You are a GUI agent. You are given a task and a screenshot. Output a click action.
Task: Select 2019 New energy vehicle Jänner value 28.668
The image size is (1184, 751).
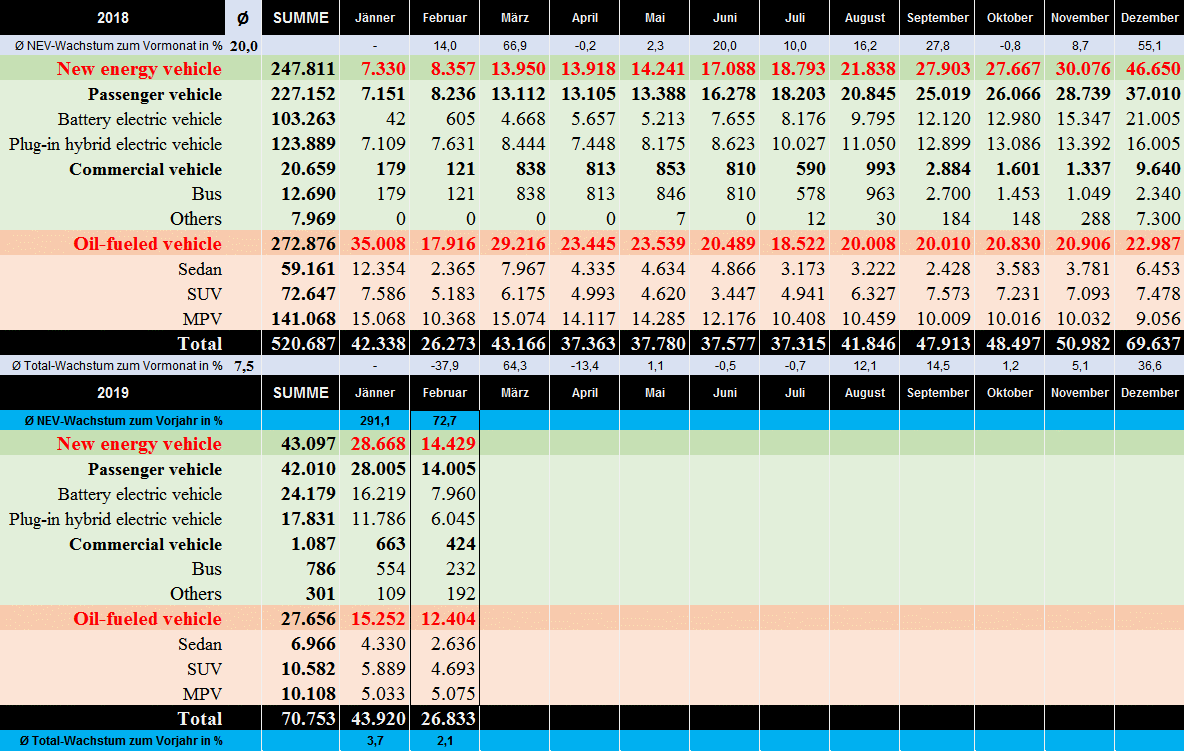click(x=378, y=444)
